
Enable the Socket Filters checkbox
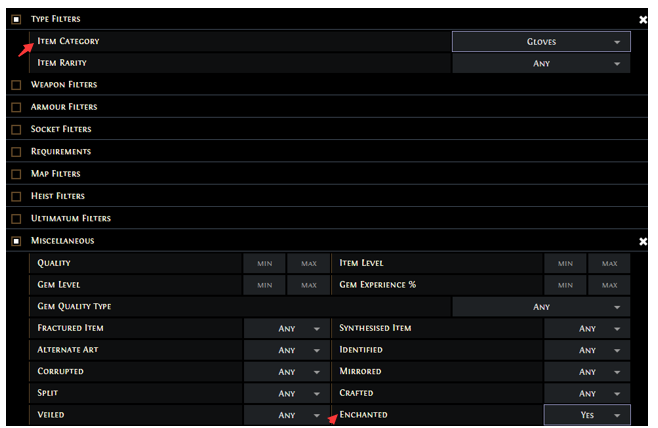(16, 130)
